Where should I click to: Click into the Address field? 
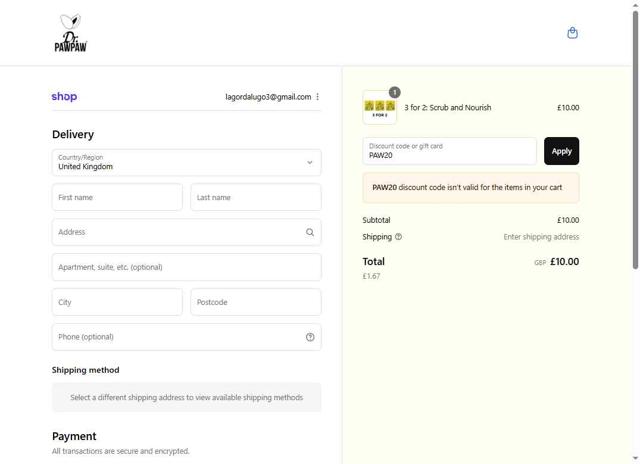click(x=187, y=232)
